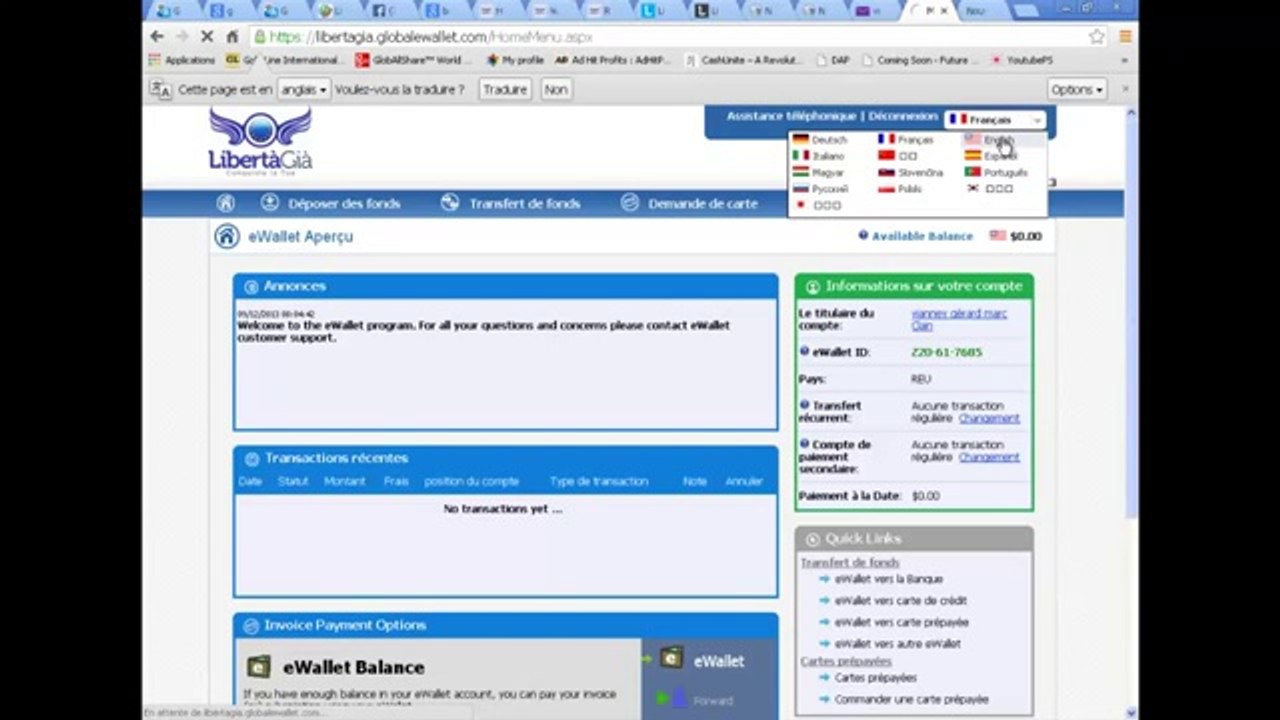Choose Русский from the language list
The image size is (1280, 720).
pos(821,188)
